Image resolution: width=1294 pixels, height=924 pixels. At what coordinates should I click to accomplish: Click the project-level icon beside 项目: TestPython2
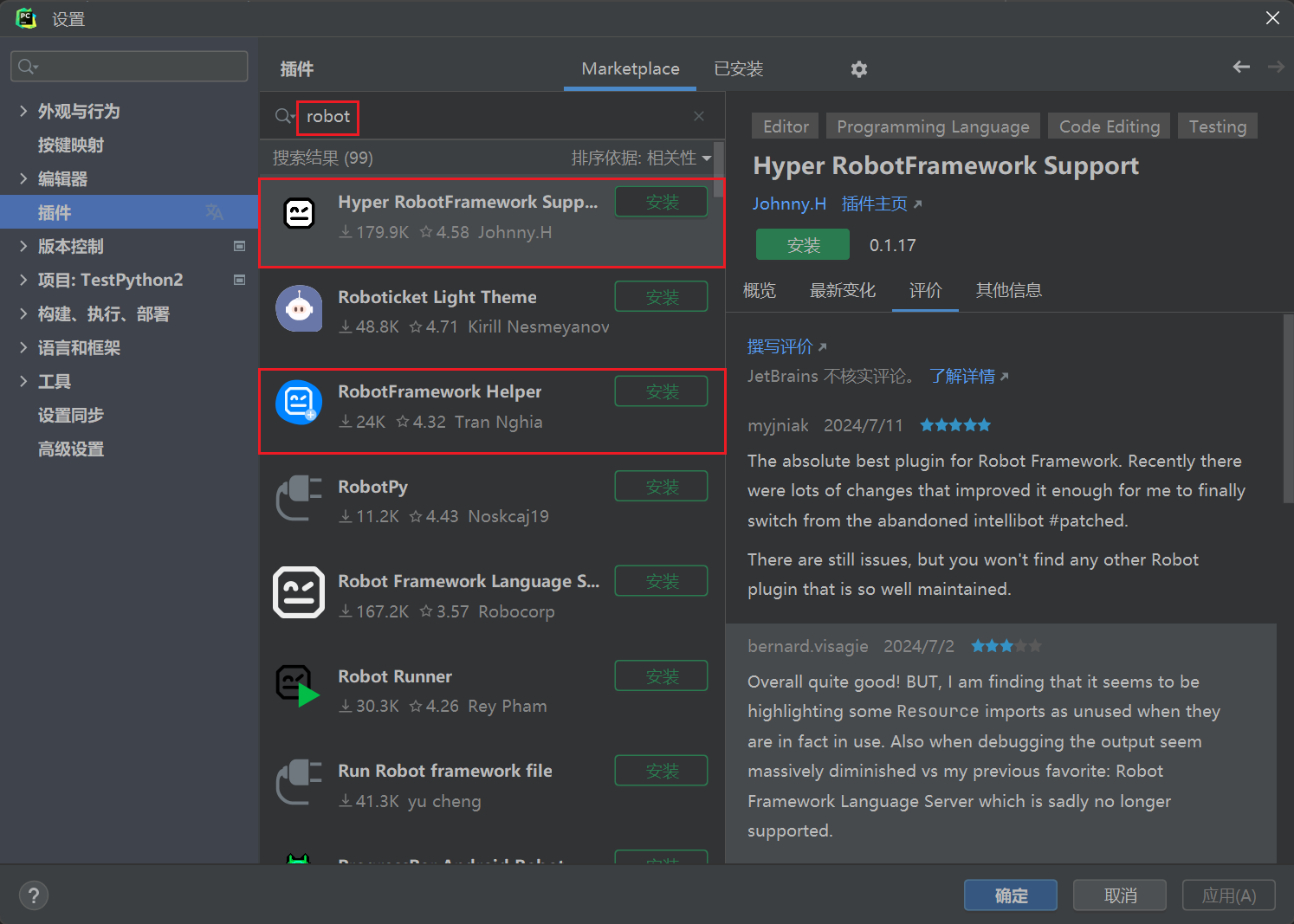240,280
